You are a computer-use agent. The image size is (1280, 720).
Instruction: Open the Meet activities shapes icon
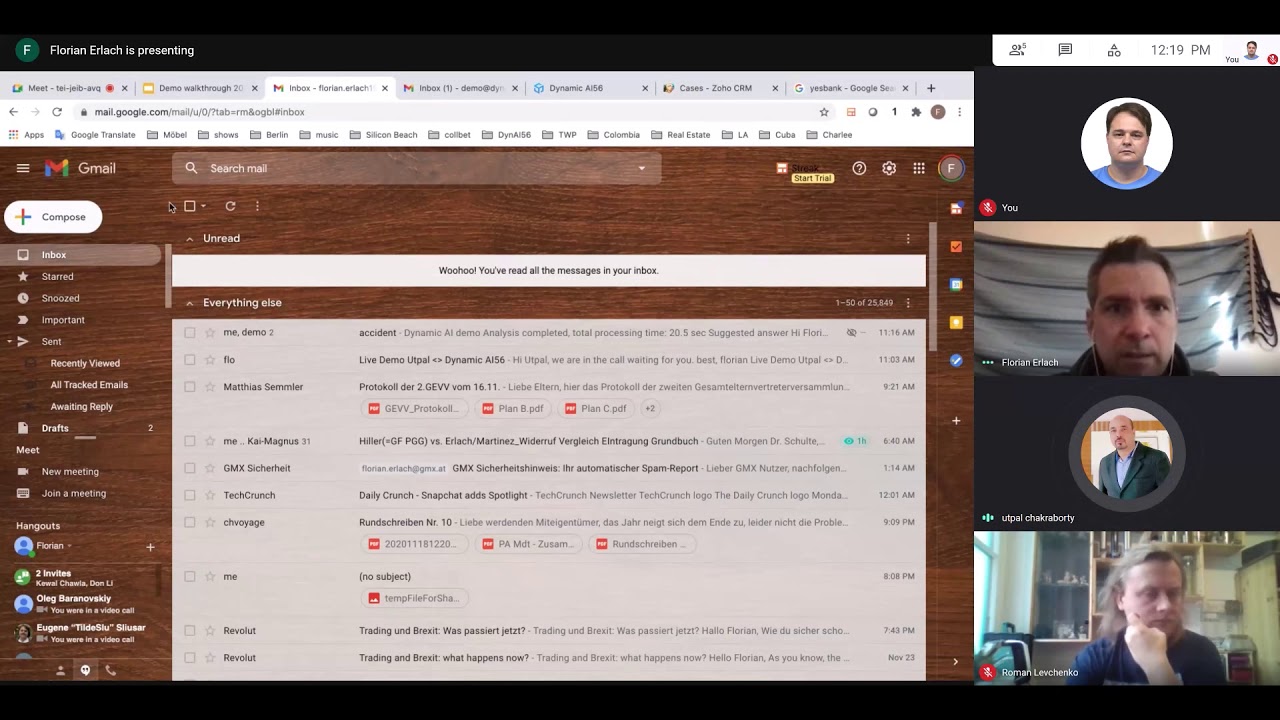1114,50
